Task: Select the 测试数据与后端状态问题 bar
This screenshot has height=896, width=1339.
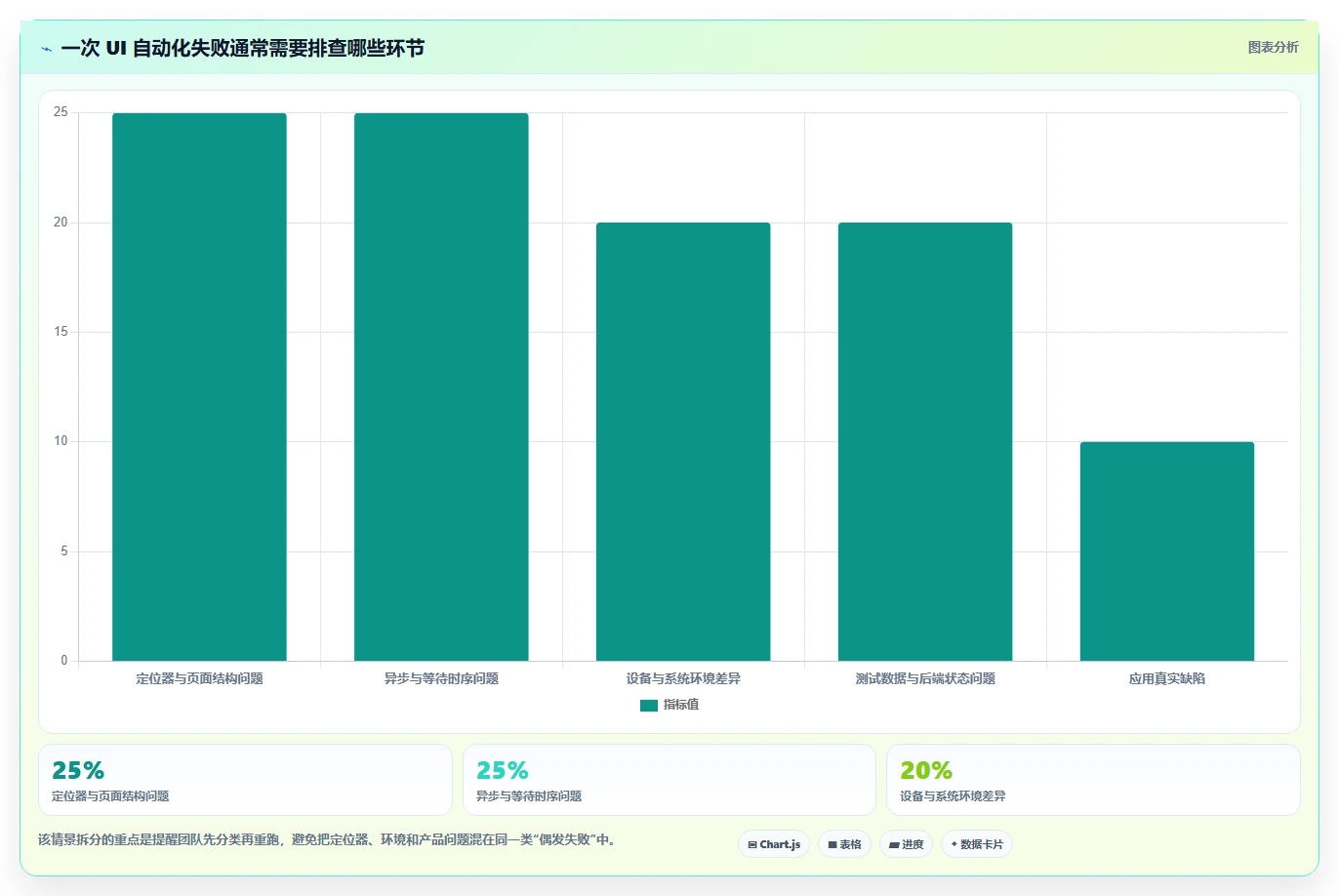Action: pyautogui.click(x=925, y=441)
